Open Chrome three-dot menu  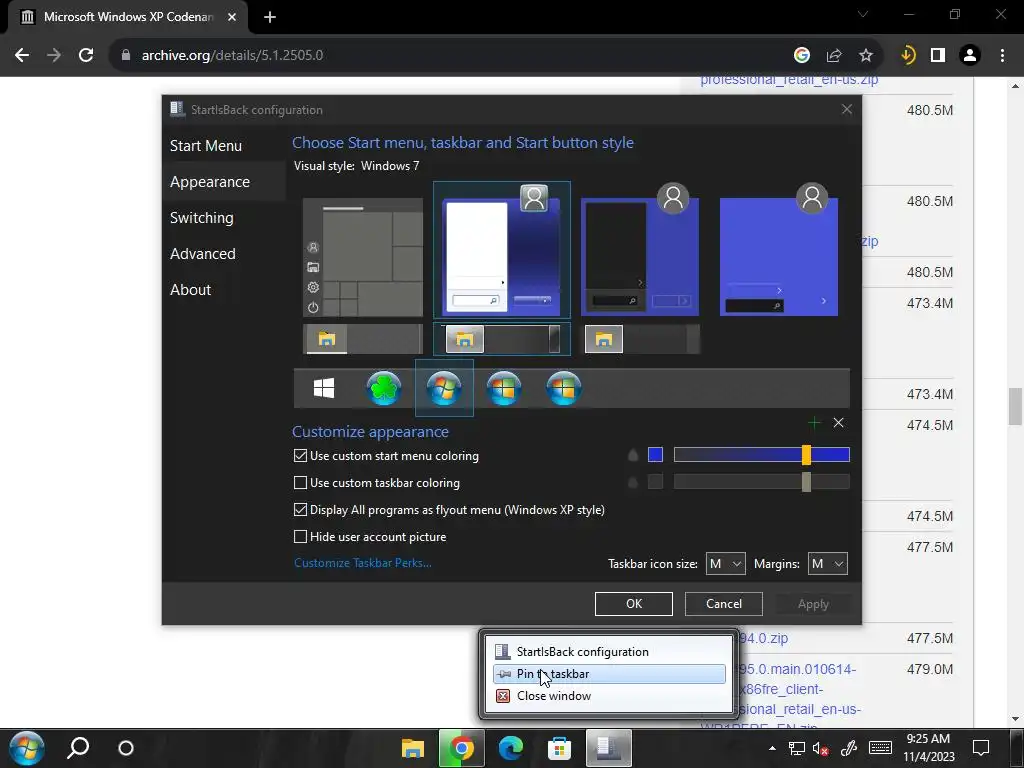pos(1002,56)
